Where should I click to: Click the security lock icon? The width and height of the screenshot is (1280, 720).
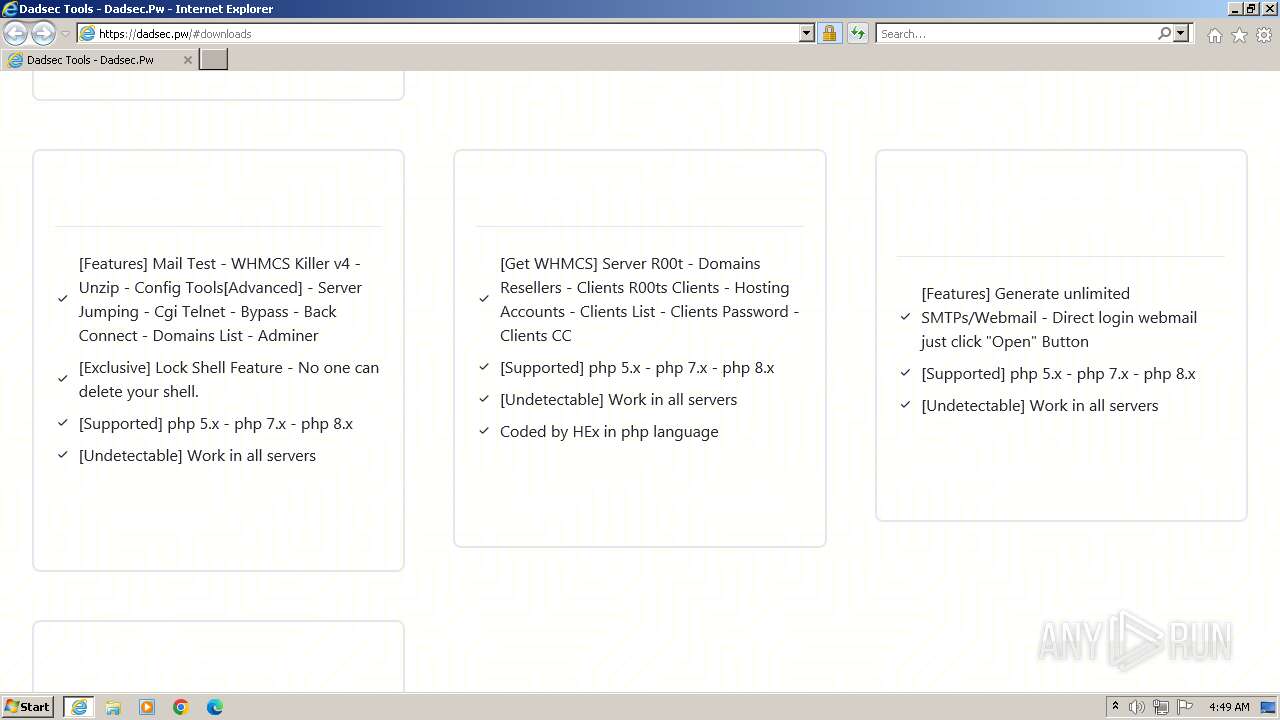point(830,33)
